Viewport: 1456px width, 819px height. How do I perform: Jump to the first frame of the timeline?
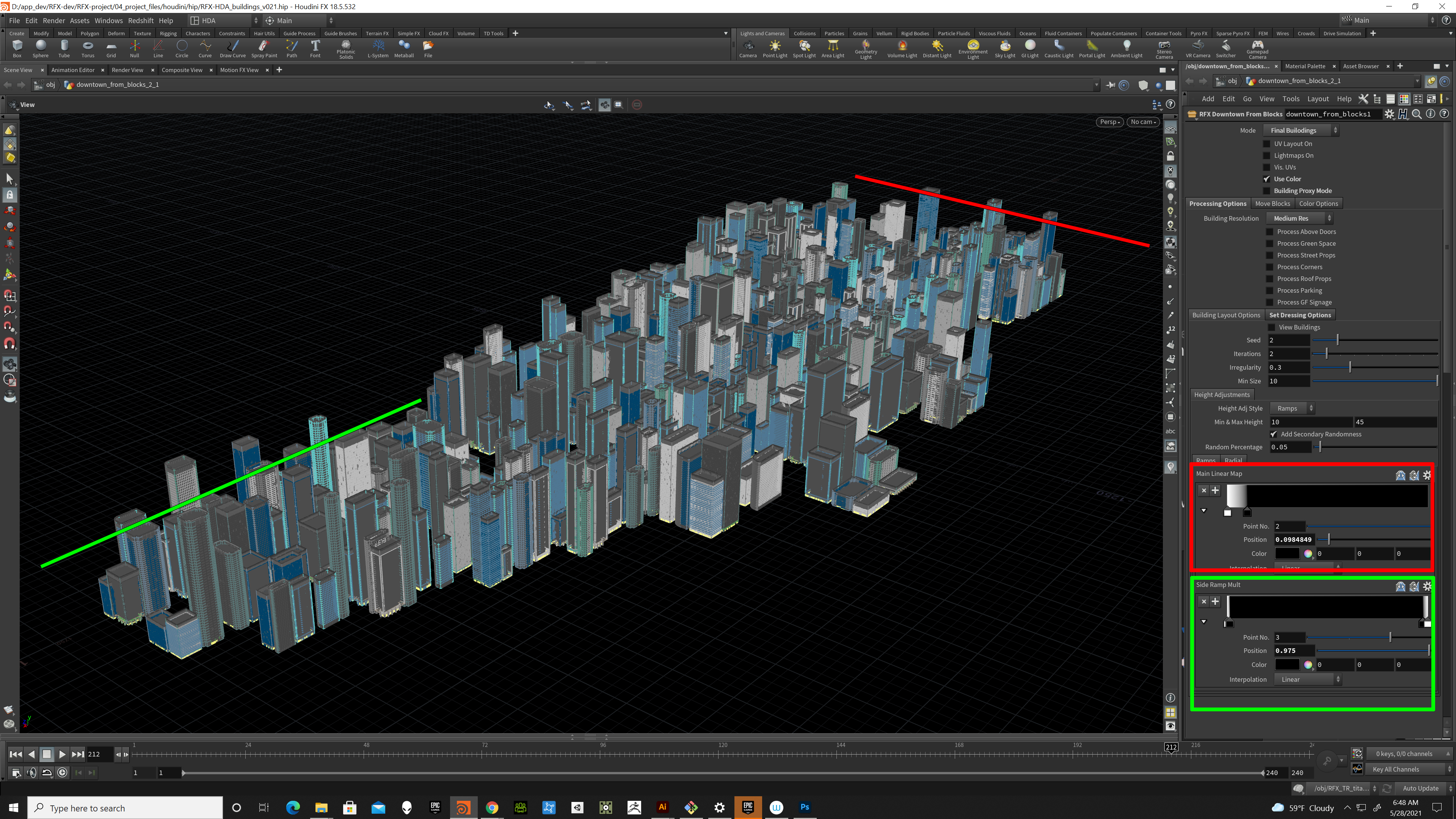coord(16,754)
